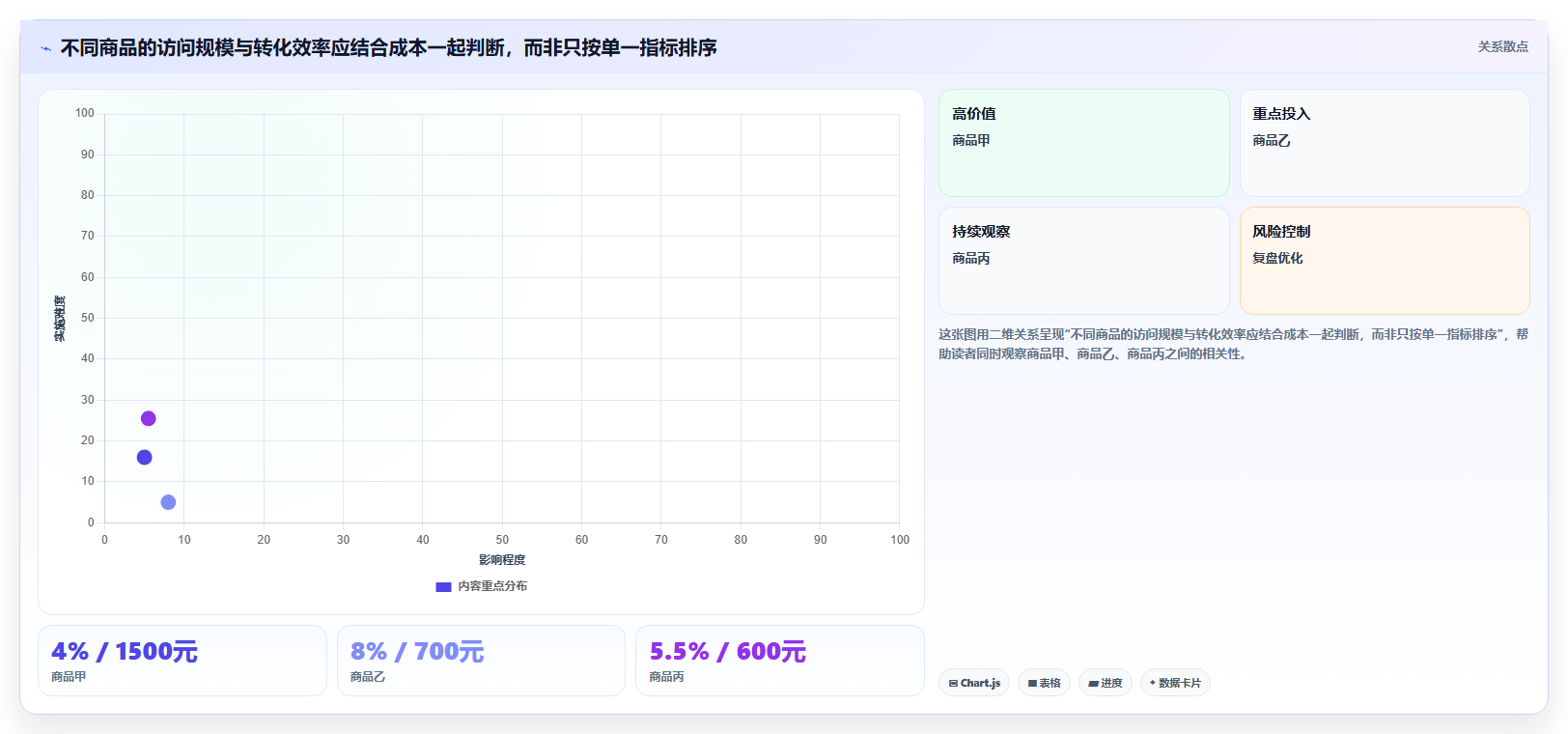Select the purple scatter point near value 25
The width and height of the screenshot is (1568, 734).
coord(148,418)
